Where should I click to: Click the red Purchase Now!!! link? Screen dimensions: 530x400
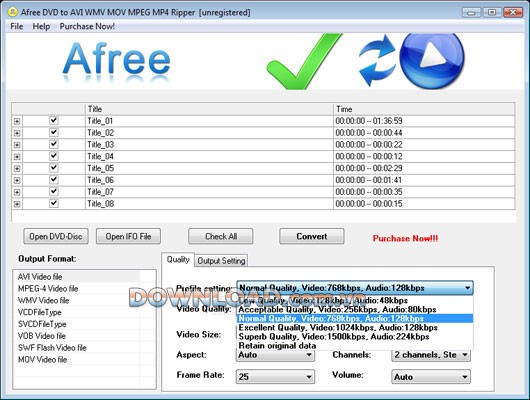(x=406, y=238)
